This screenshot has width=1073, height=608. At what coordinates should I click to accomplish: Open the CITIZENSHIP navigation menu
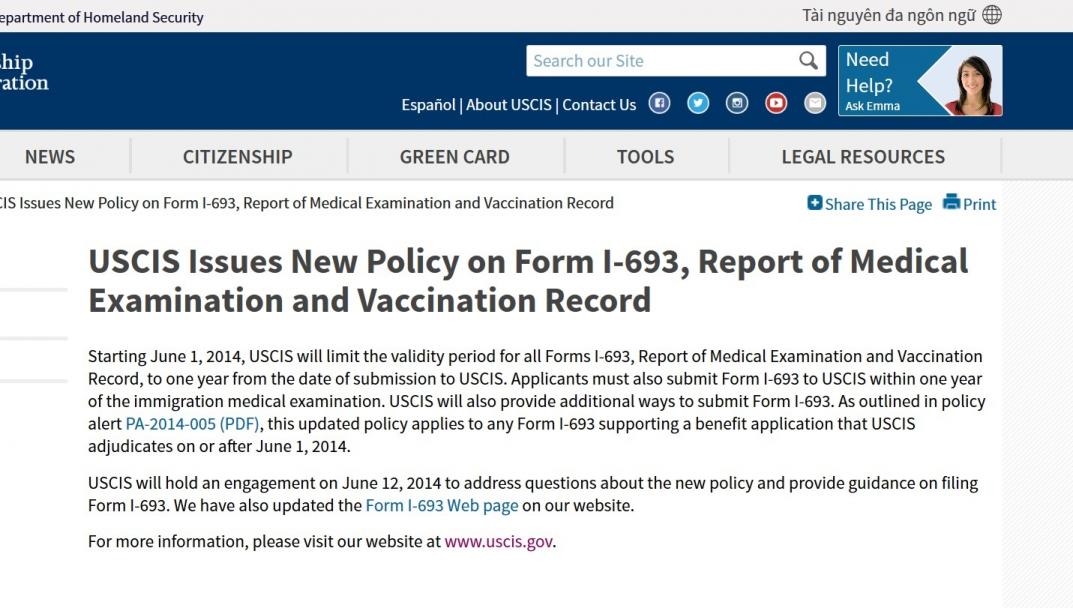click(x=238, y=157)
